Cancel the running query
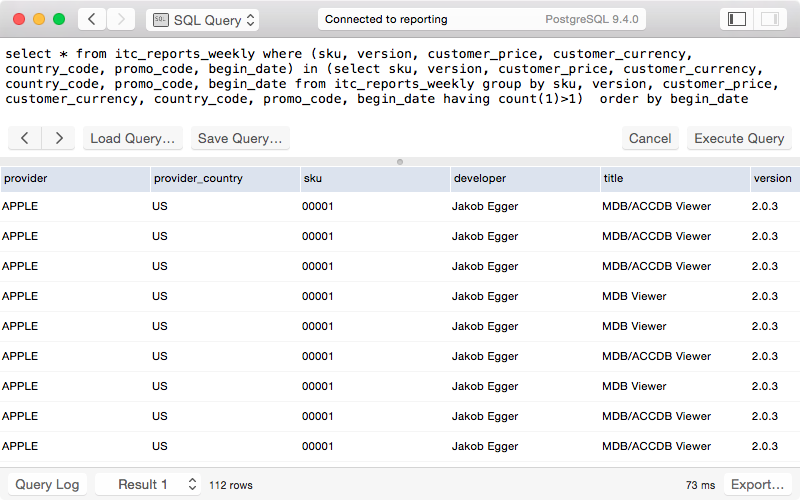This screenshot has width=800, height=500. (650, 138)
